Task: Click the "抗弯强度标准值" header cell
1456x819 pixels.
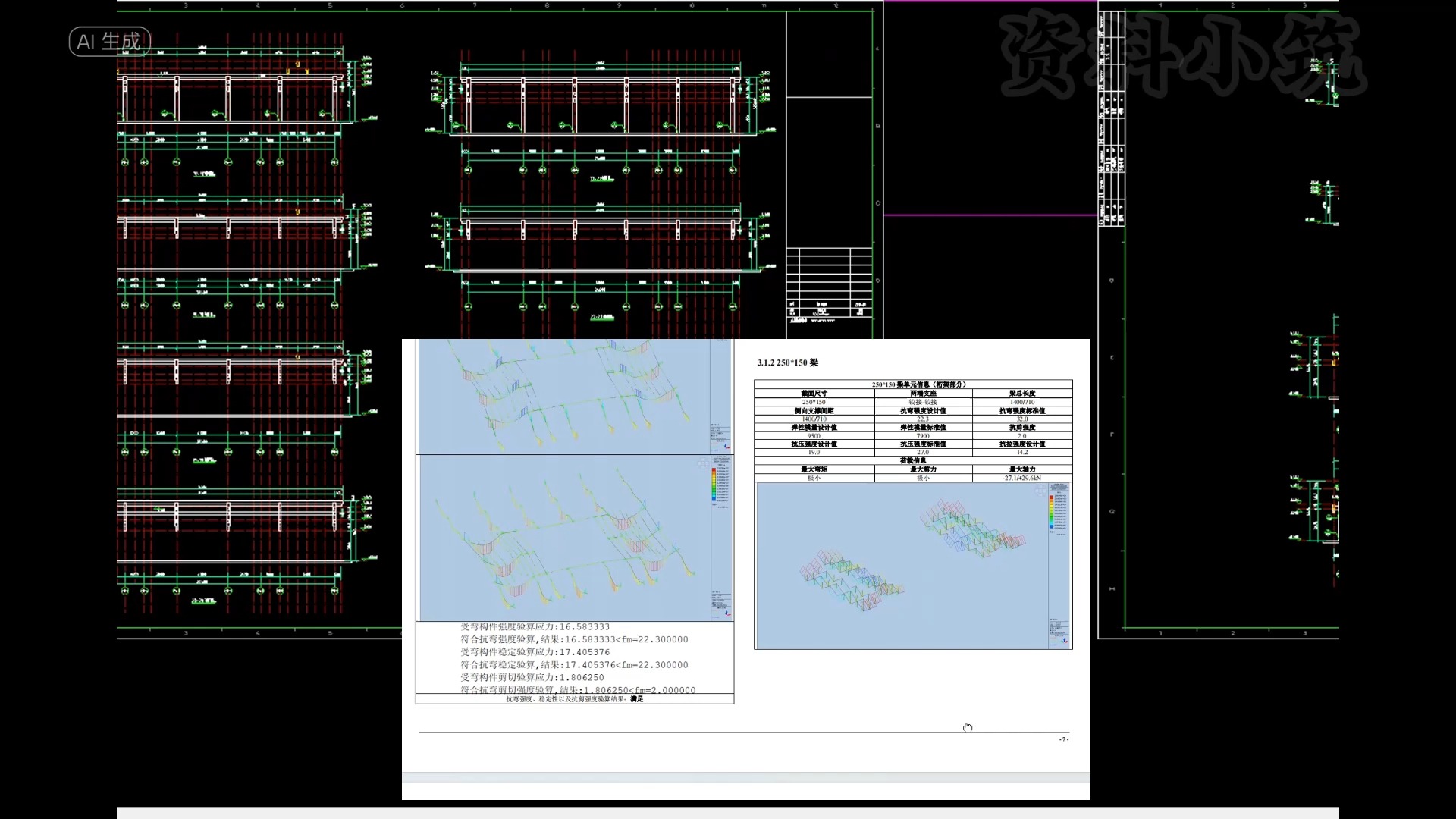Action: click(1022, 411)
